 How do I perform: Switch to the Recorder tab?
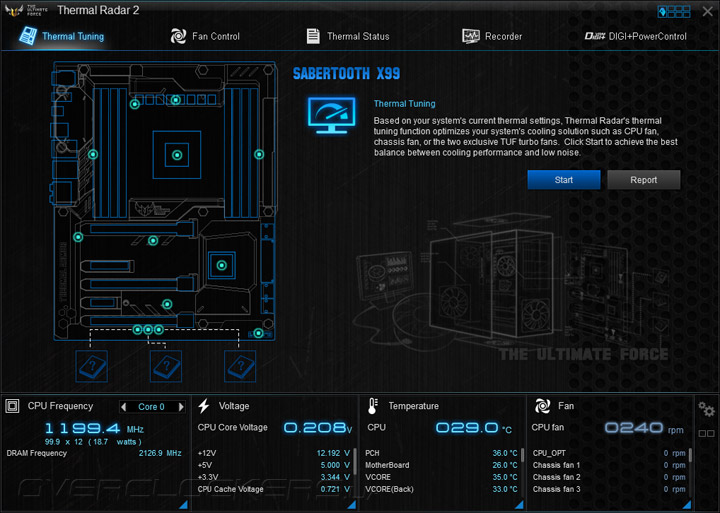492,36
